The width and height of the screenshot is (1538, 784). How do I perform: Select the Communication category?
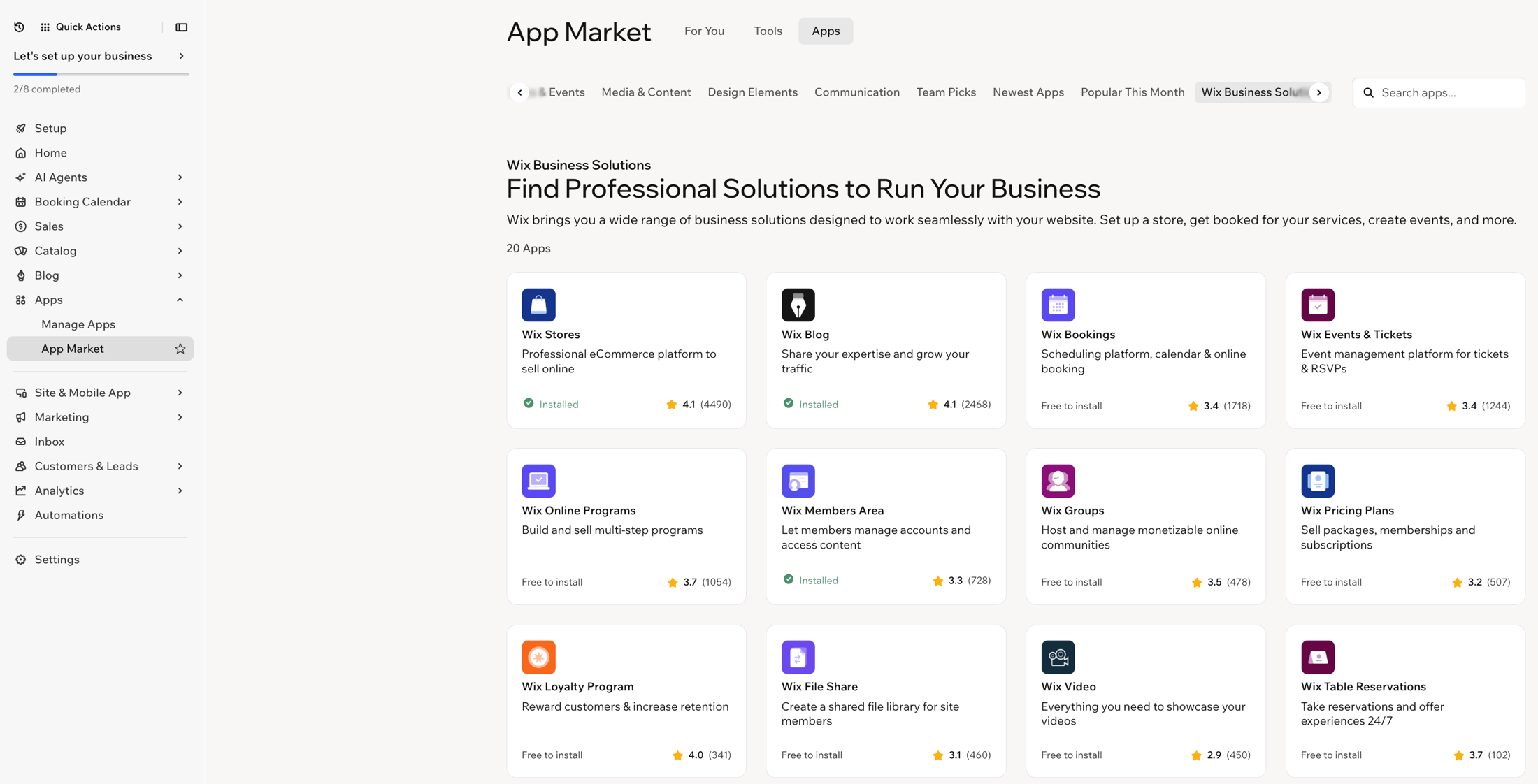[x=856, y=92]
